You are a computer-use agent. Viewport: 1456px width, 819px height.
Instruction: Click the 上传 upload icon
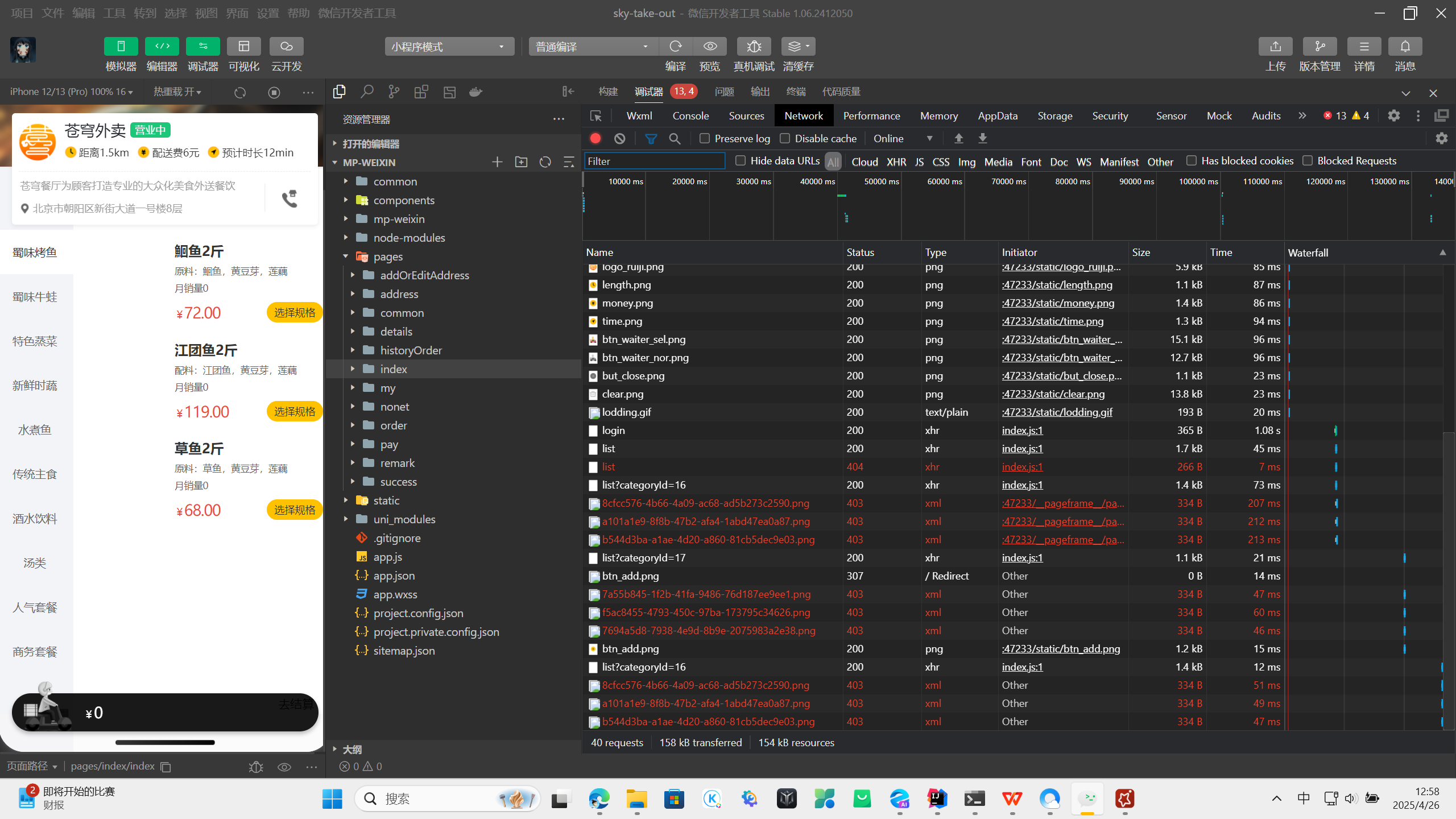(1275, 47)
